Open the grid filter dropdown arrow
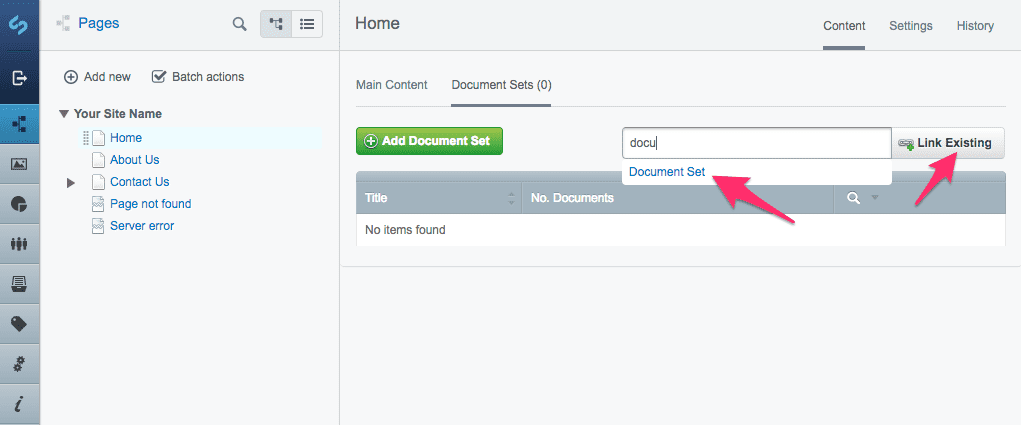1021x425 pixels. coord(875,198)
